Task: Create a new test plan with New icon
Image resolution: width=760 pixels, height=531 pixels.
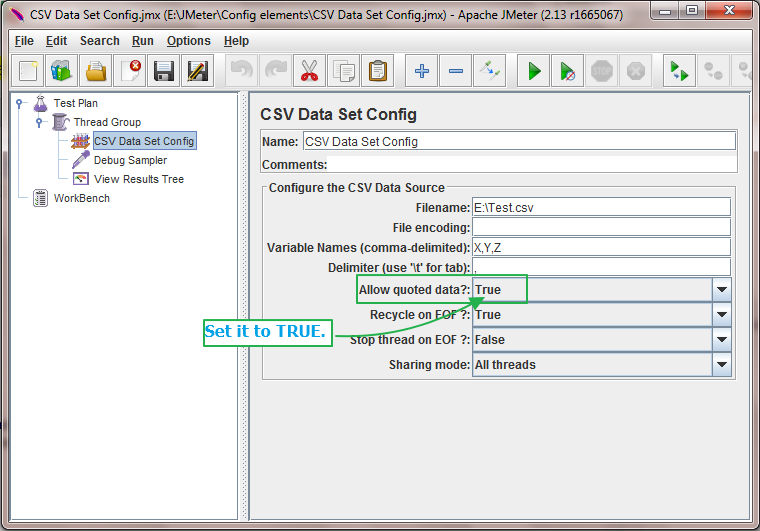Action: pos(28,71)
